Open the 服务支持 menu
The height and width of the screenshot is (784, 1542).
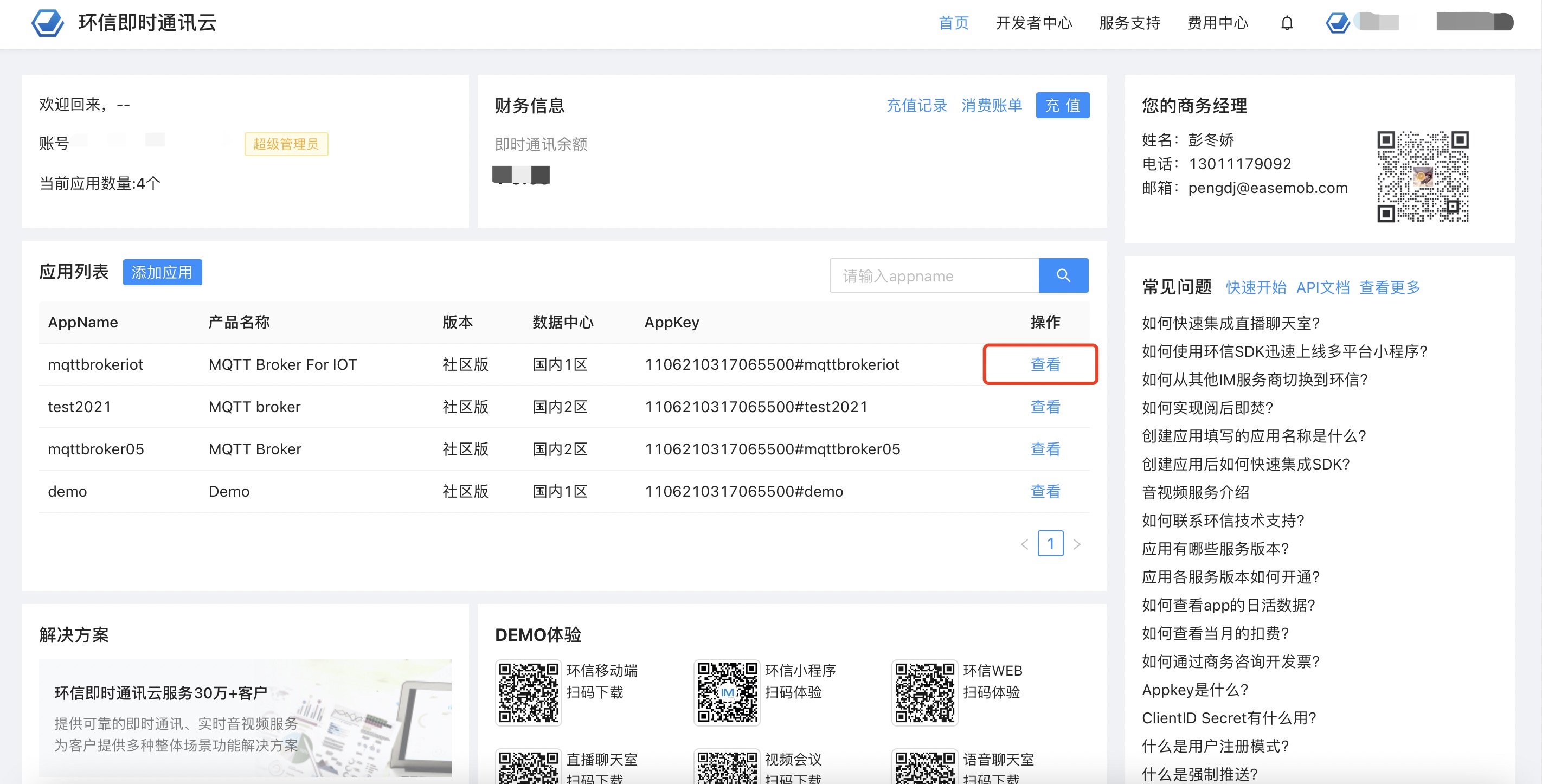(1129, 23)
